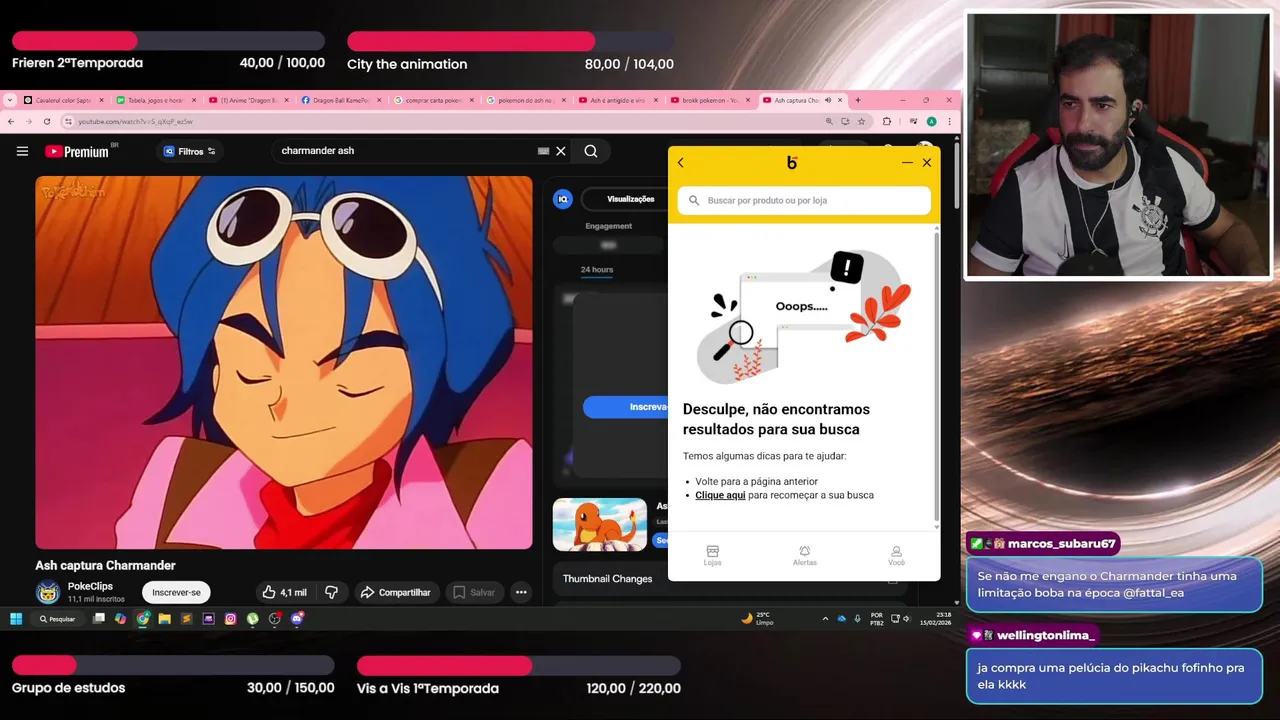Dislike the video with thumbs-down
This screenshot has width=1280, height=720.
331,592
